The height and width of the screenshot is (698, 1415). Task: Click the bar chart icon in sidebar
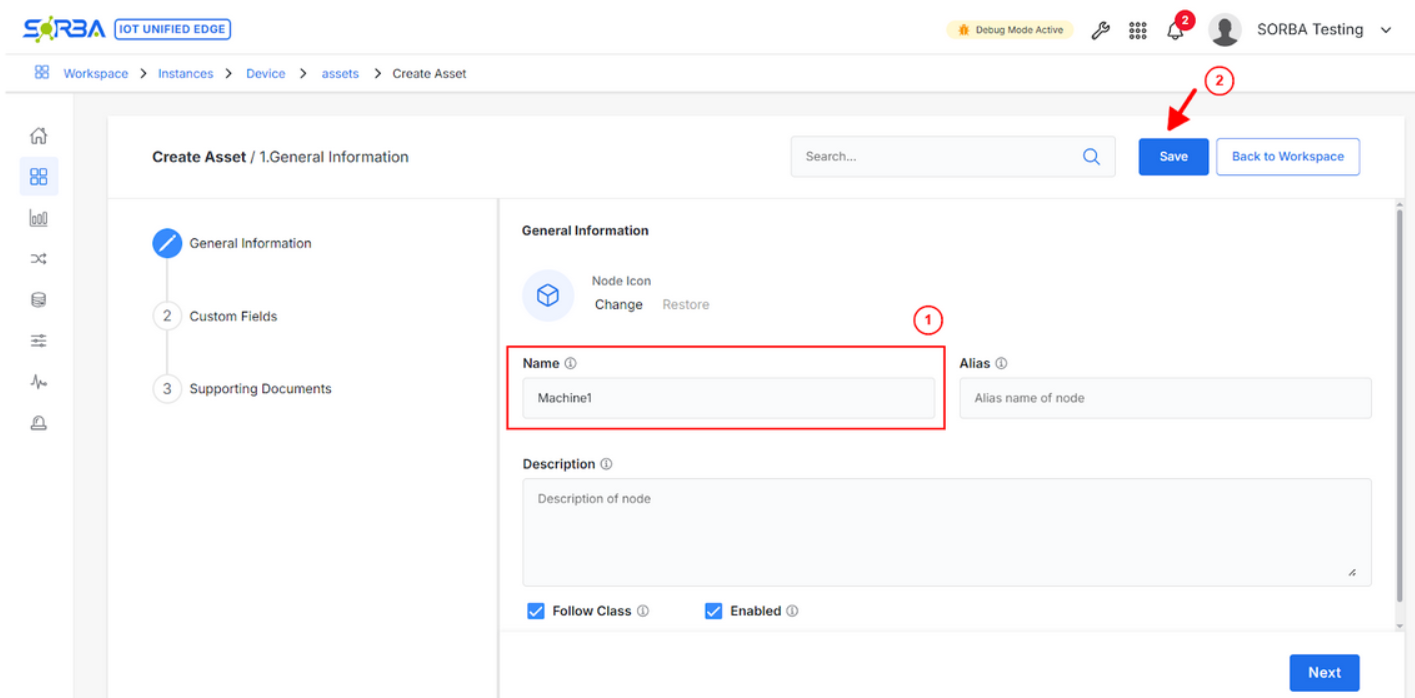coord(38,218)
